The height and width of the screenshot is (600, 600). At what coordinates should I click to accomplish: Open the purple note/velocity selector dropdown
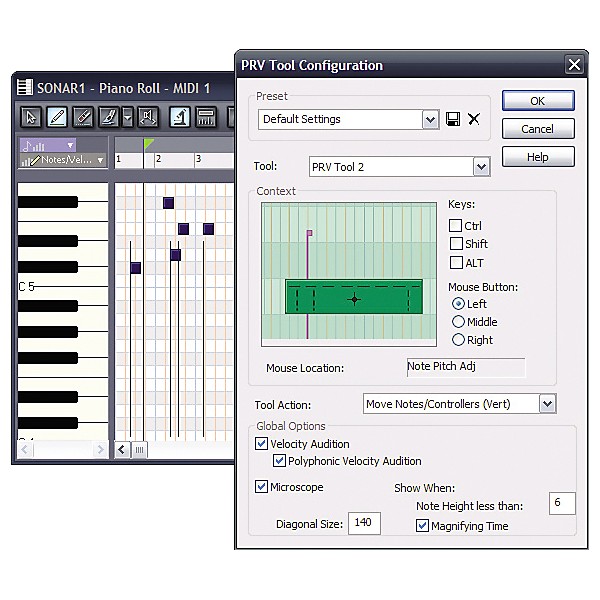pyautogui.click(x=48, y=145)
